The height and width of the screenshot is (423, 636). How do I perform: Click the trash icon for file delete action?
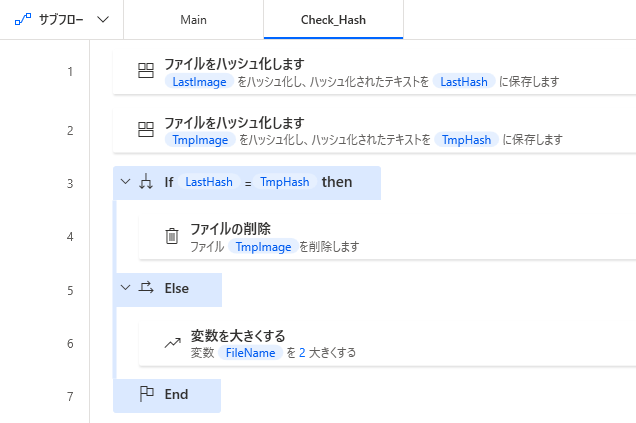click(171, 236)
